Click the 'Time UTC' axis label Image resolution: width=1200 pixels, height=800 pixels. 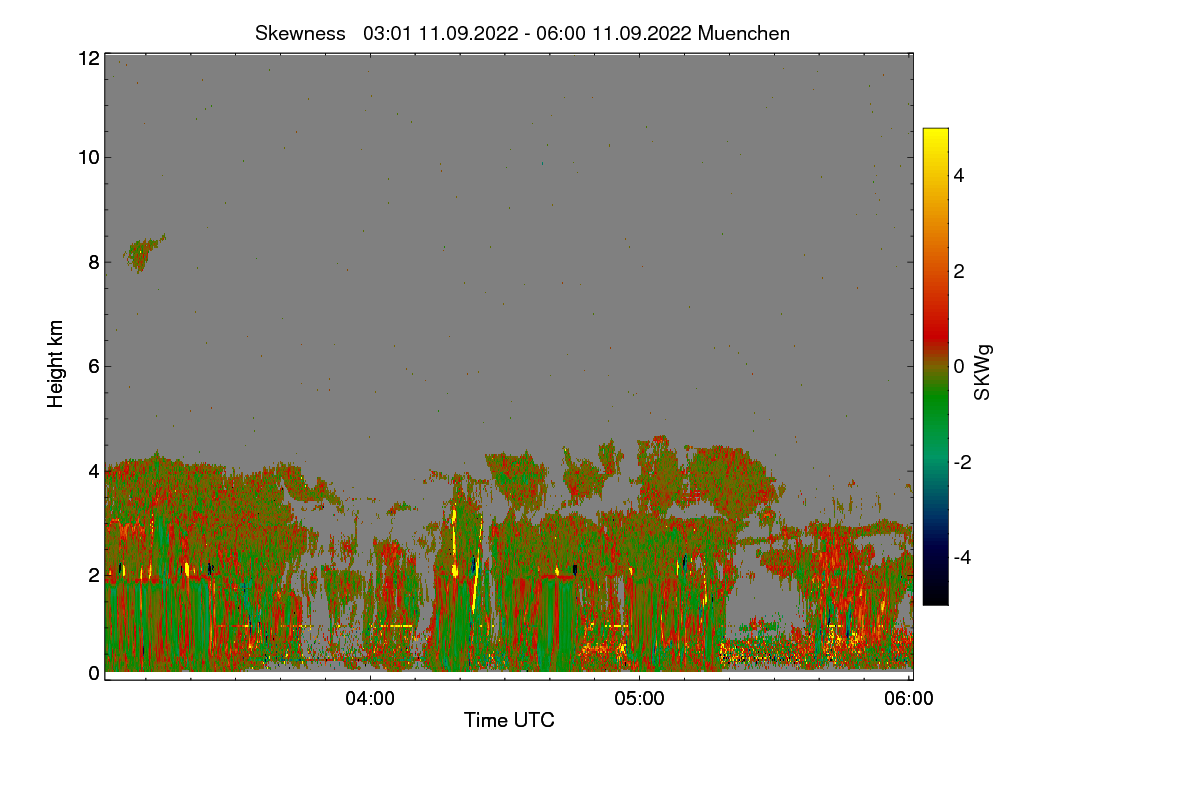(x=509, y=720)
